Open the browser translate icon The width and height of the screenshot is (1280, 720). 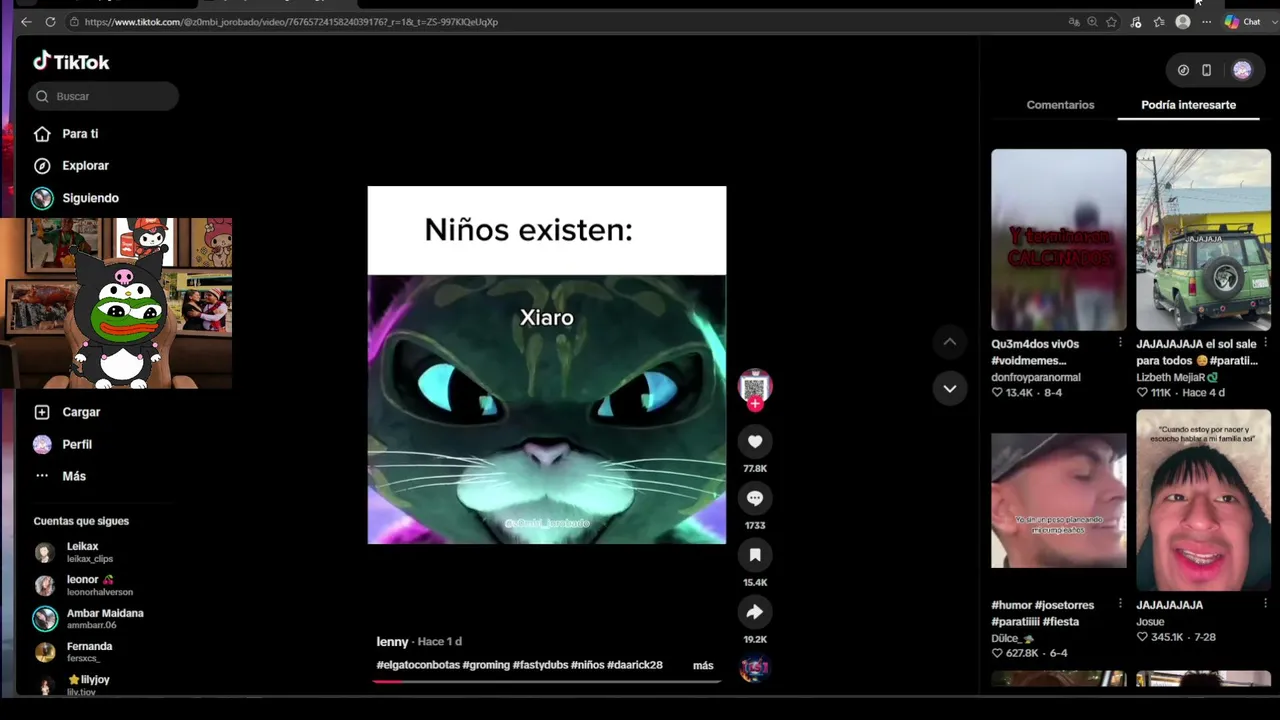1074,22
